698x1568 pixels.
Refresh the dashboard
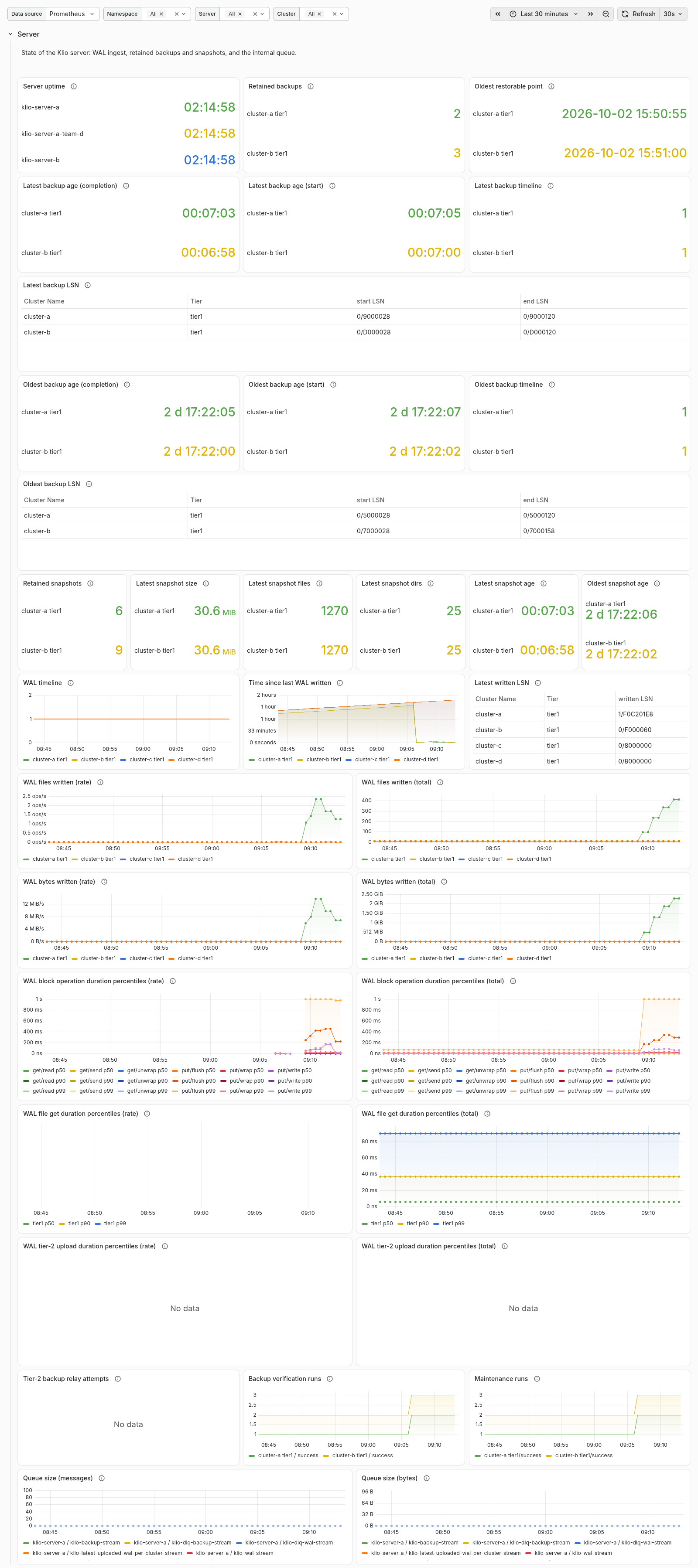638,14
